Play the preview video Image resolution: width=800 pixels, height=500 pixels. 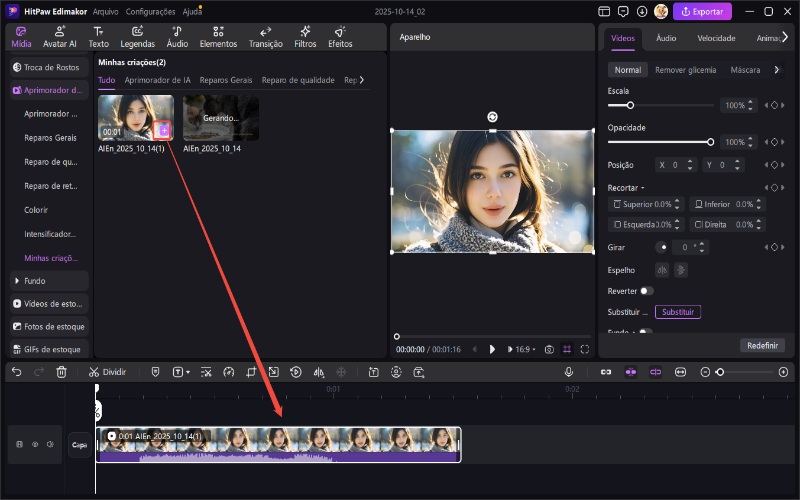(492, 349)
